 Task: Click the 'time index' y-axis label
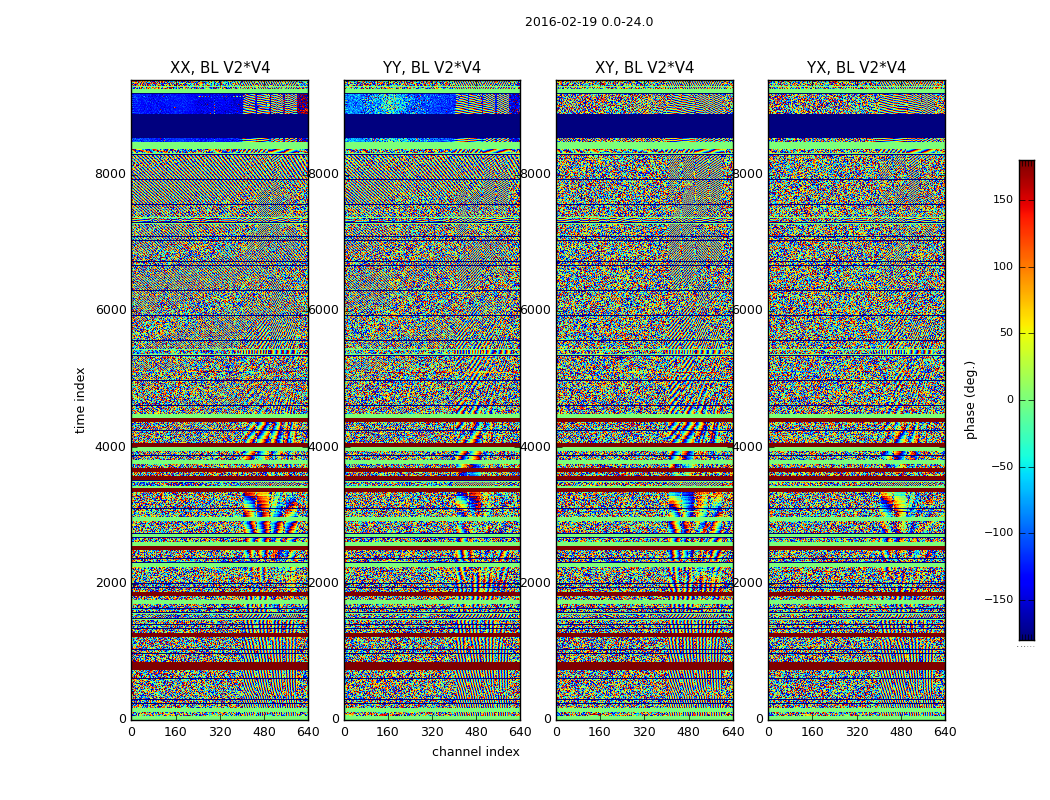coord(80,400)
